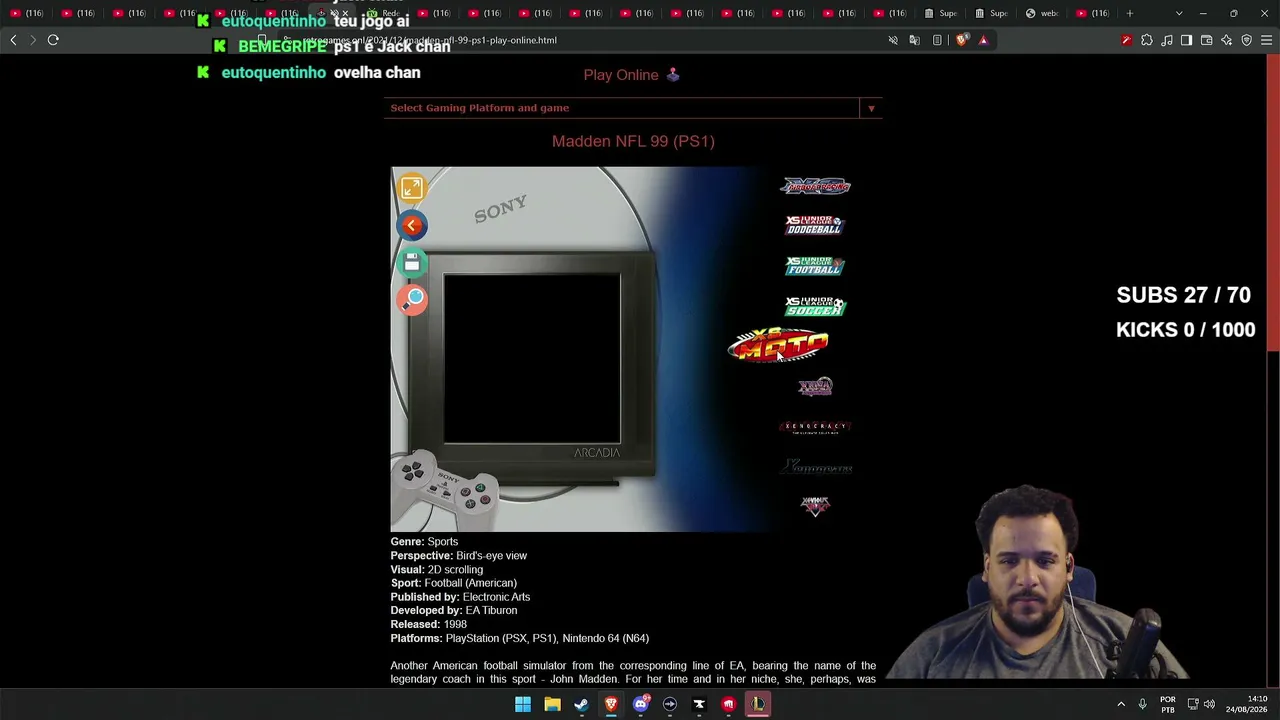Click 'PlayStation (PSX, PS1), Nintendo 64 (N64)' text

point(547,638)
